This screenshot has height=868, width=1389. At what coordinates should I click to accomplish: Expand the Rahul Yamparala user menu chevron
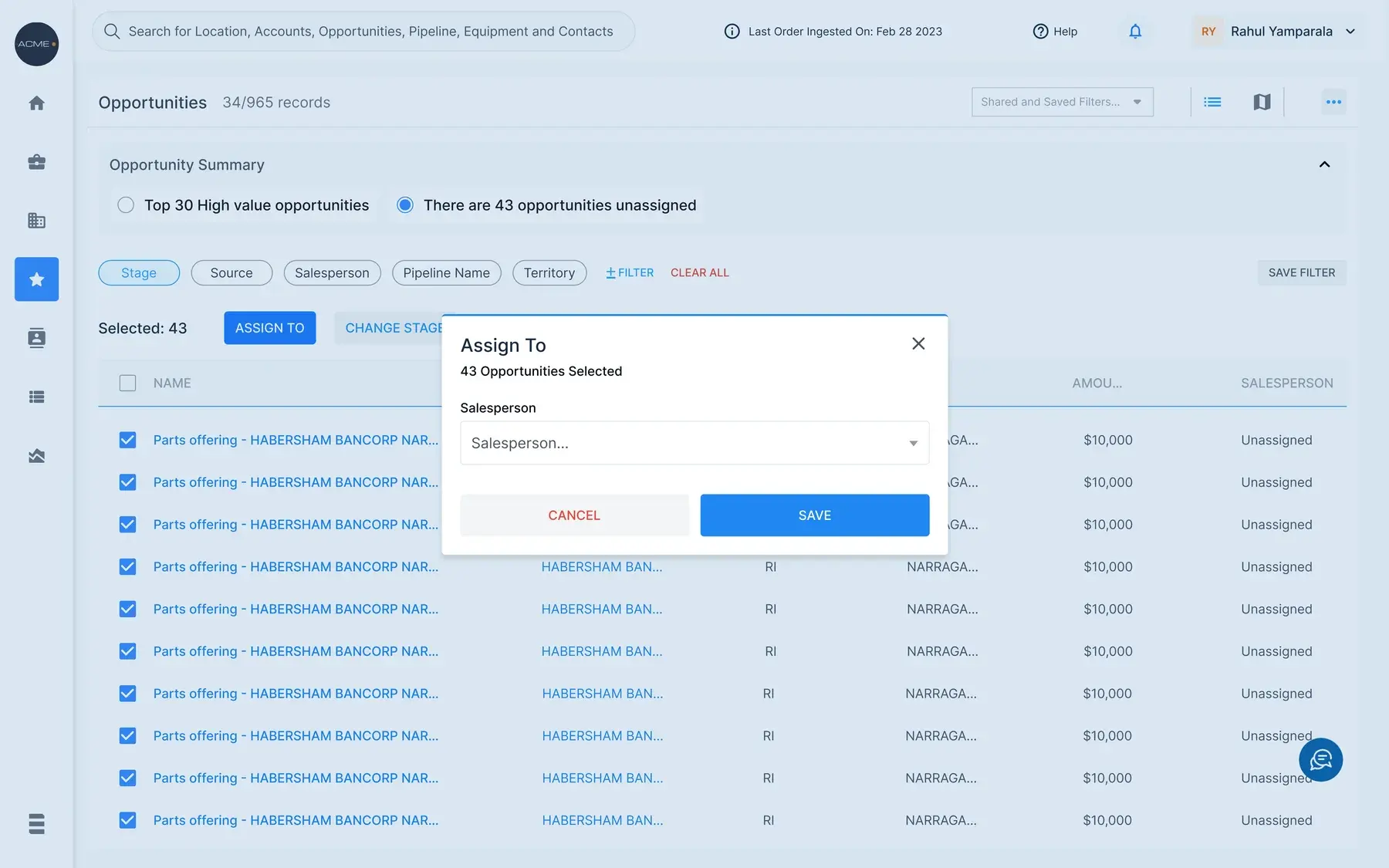click(x=1350, y=32)
